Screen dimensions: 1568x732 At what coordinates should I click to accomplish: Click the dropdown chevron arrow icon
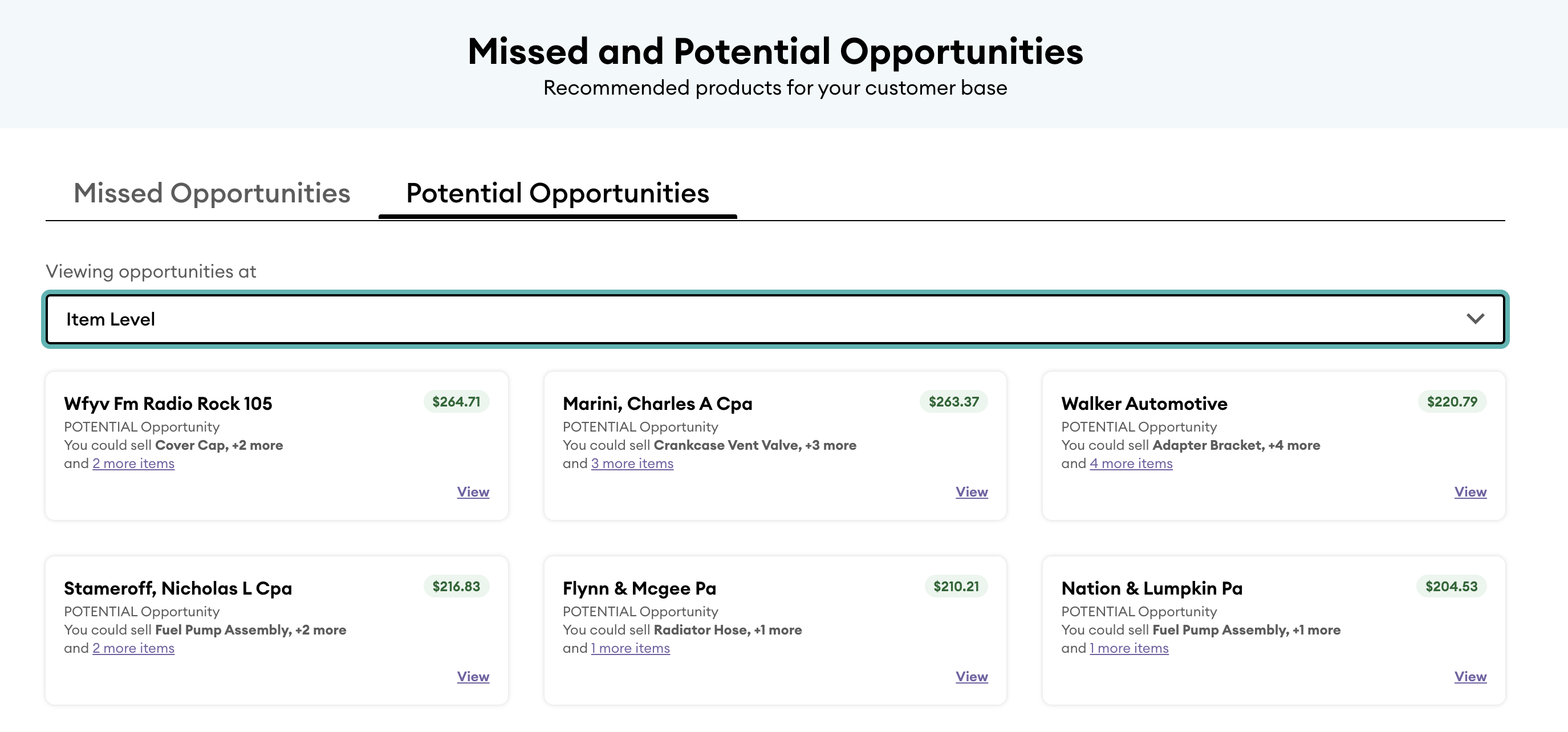click(1475, 319)
